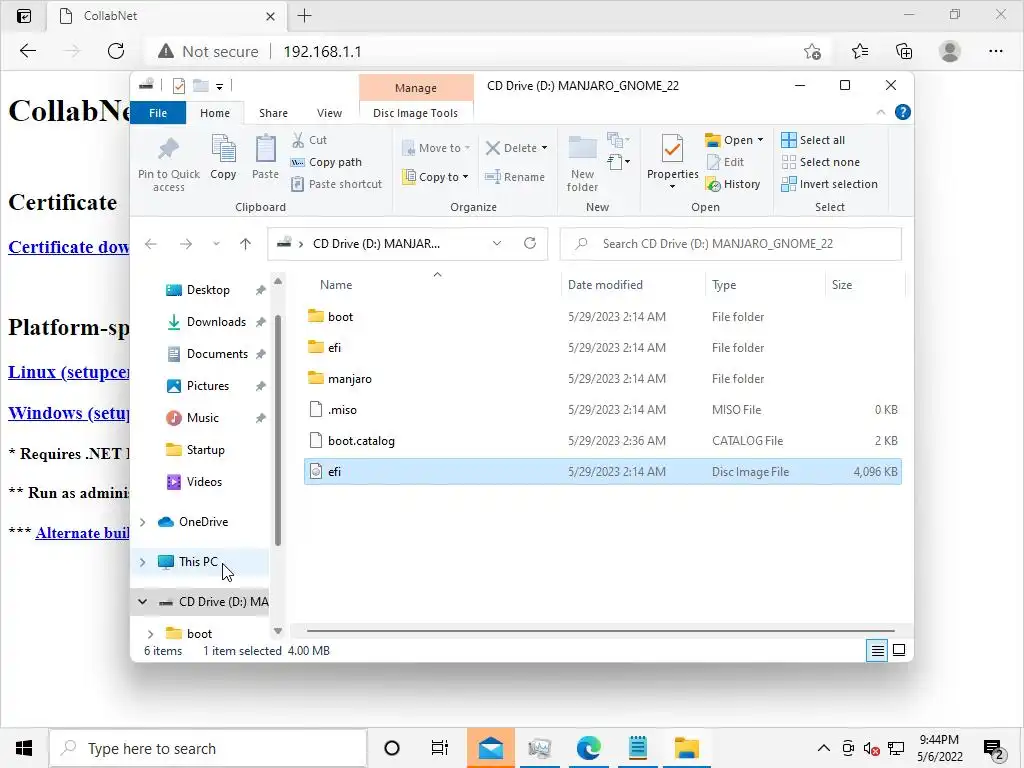Screen dimensions: 1024x768
Task: Cut the selected efi file
Action: [310, 140]
